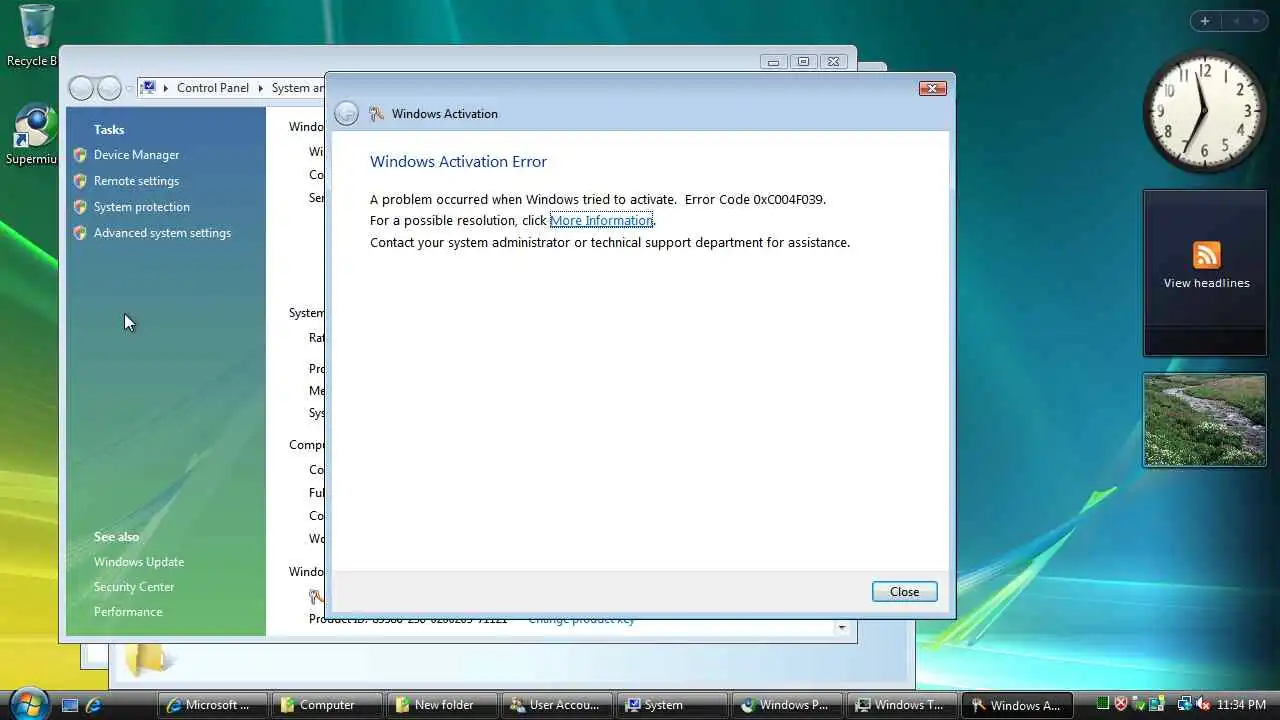Click the Windows Start orb

28,704
